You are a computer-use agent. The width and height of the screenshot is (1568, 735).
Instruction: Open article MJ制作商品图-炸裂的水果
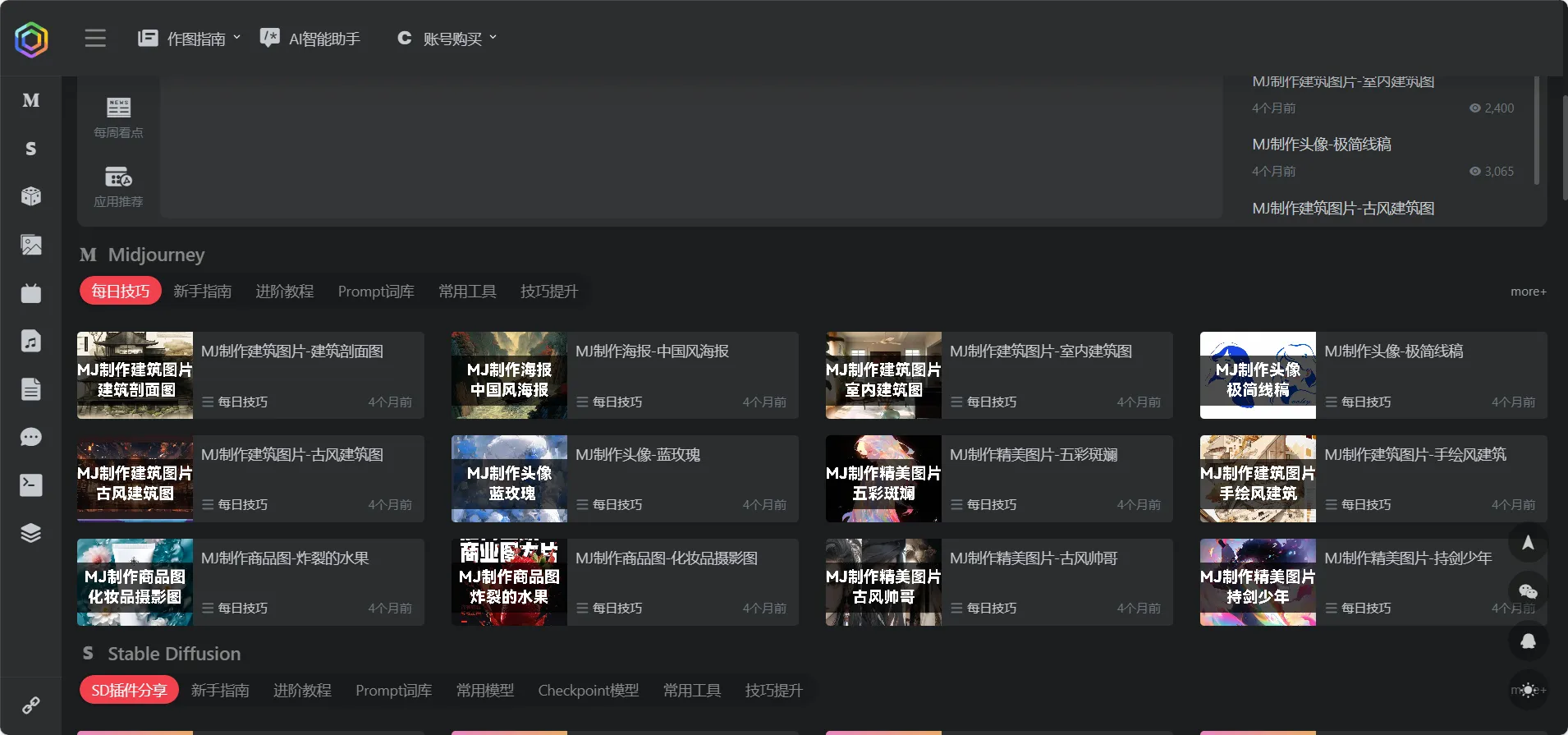[x=285, y=558]
